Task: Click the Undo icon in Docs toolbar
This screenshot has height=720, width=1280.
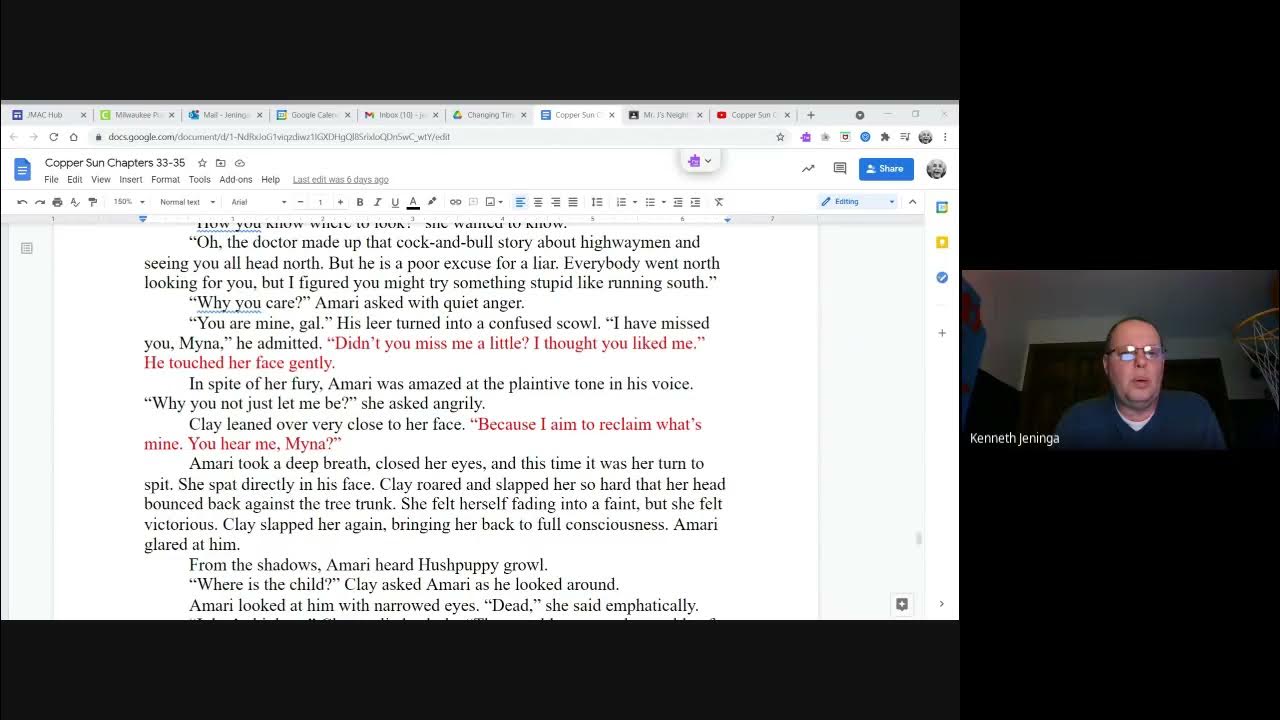Action: [x=22, y=202]
